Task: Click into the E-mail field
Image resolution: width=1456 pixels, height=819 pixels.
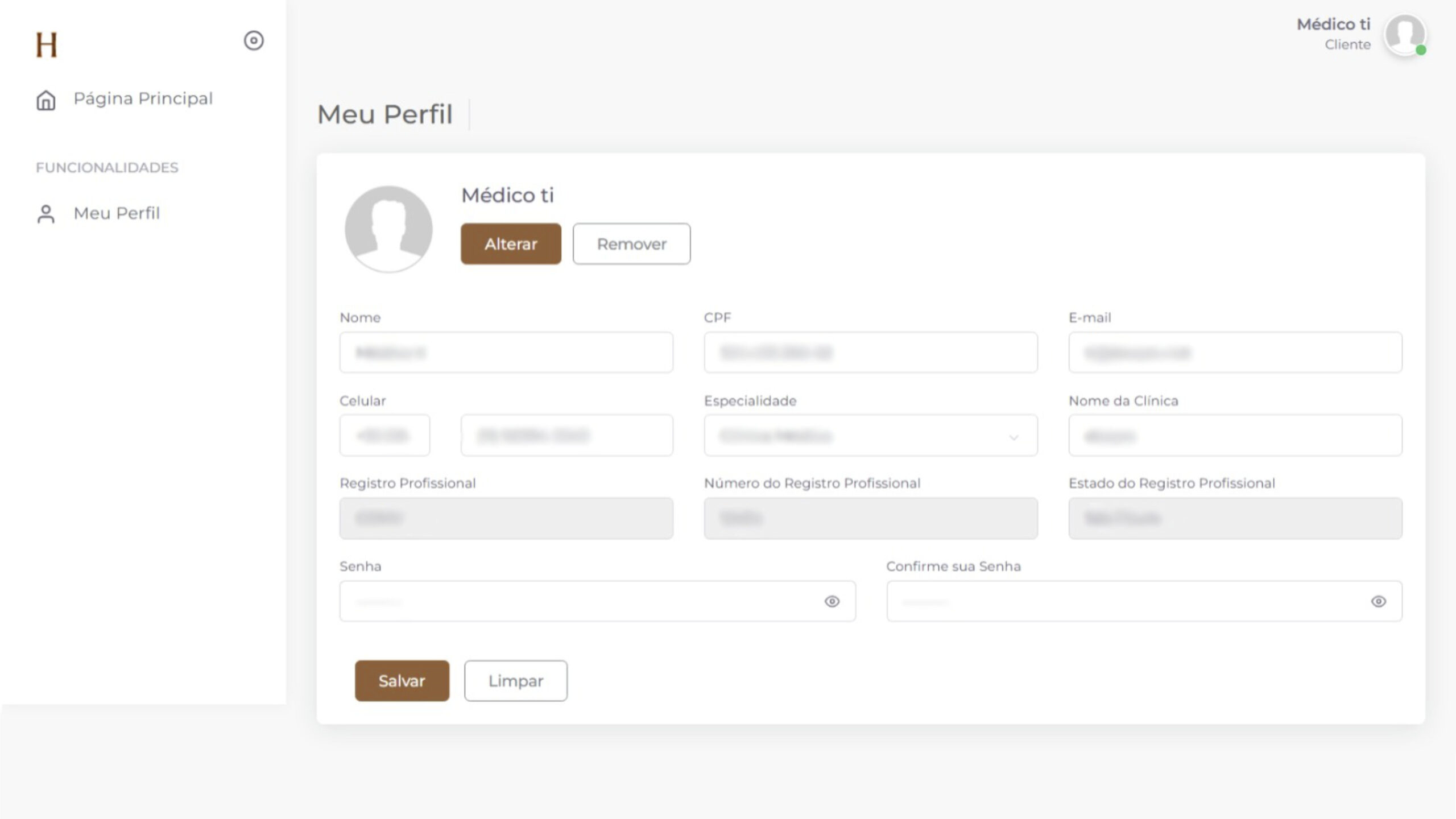Action: (x=1235, y=353)
